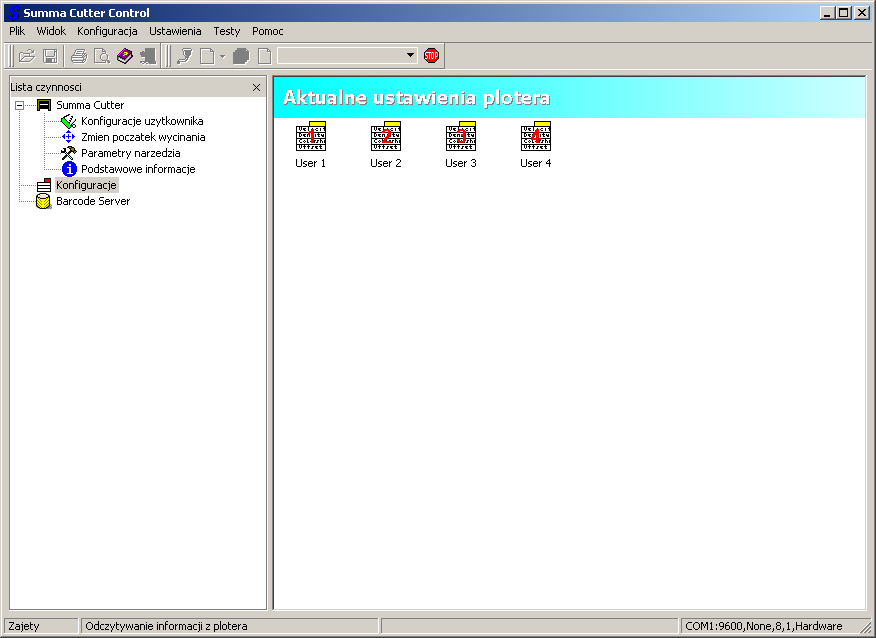Open the Widok menu
The image size is (876, 638).
click(51, 31)
